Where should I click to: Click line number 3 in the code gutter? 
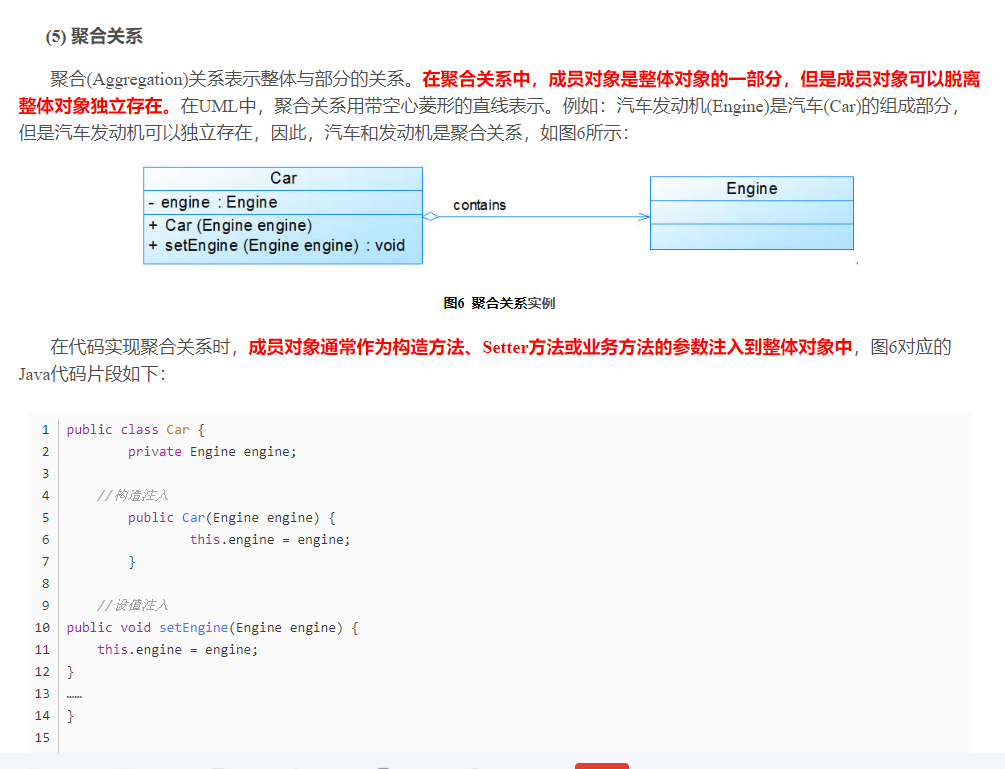click(x=46, y=474)
